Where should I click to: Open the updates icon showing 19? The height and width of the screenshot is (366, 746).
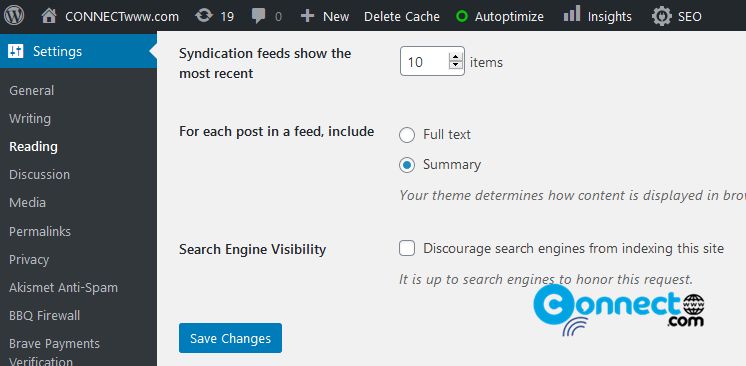coord(204,16)
